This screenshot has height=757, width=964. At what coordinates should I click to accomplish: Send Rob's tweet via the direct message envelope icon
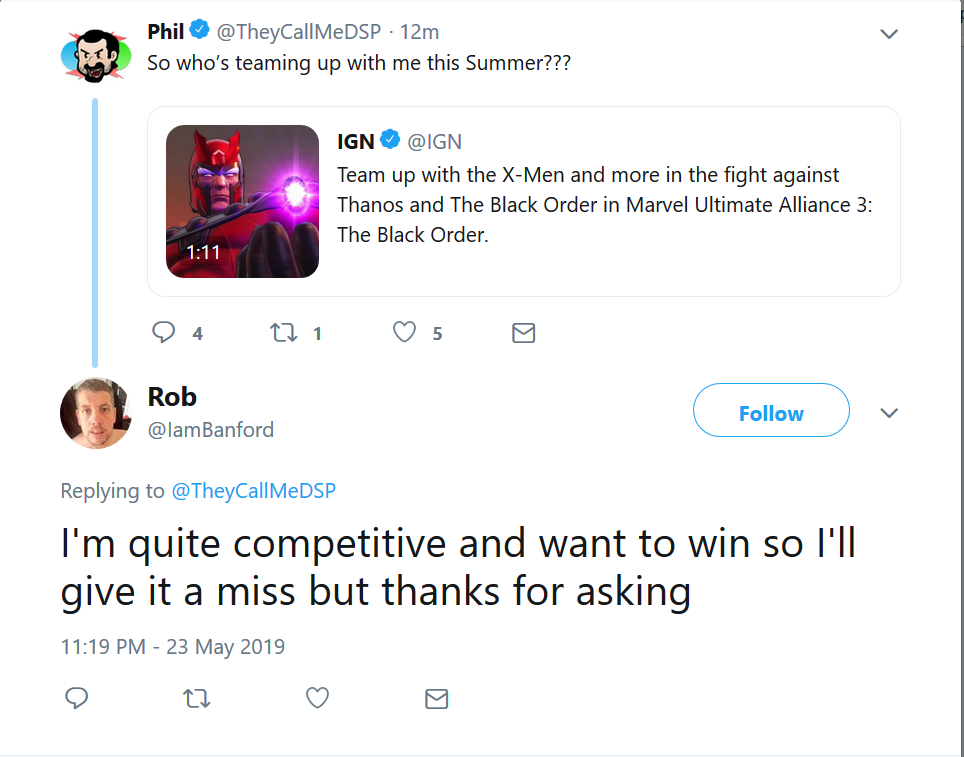pyautogui.click(x=437, y=699)
